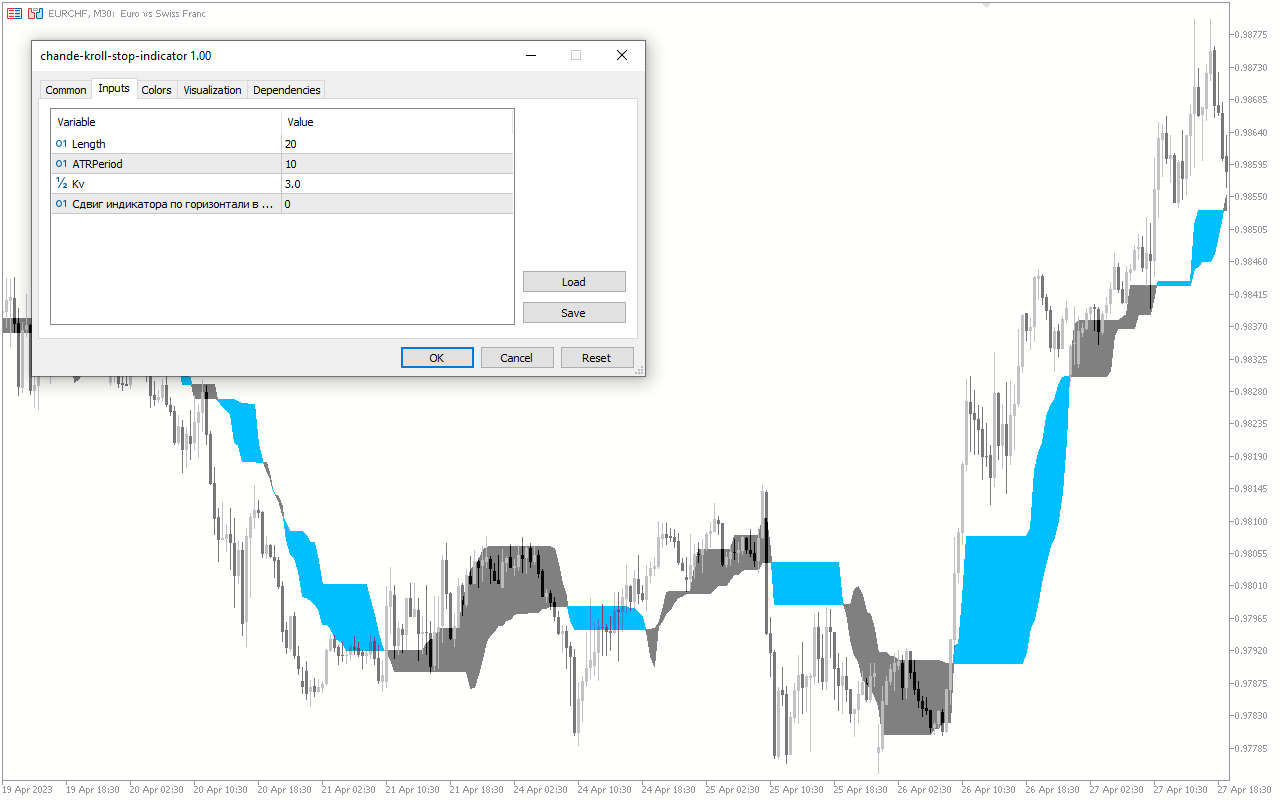The image size is (1280, 800).
Task: Click the 0.98010 price axis label
Action: coord(1251,586)
